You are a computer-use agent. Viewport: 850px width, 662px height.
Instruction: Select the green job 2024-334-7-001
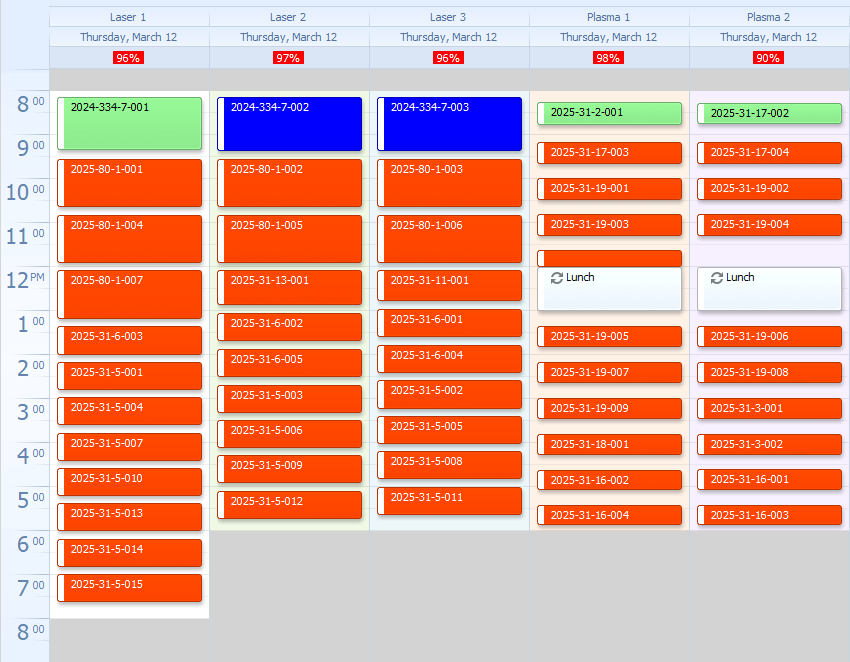[x=130, y=124]
